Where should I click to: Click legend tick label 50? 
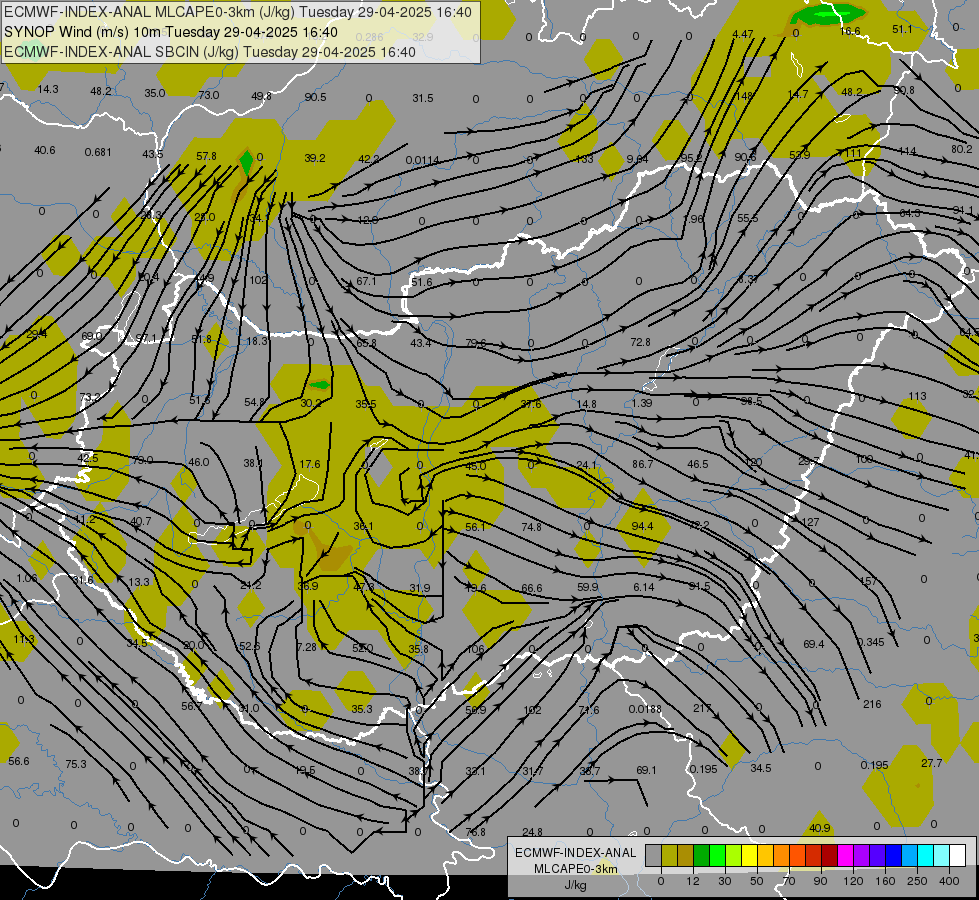756,881
